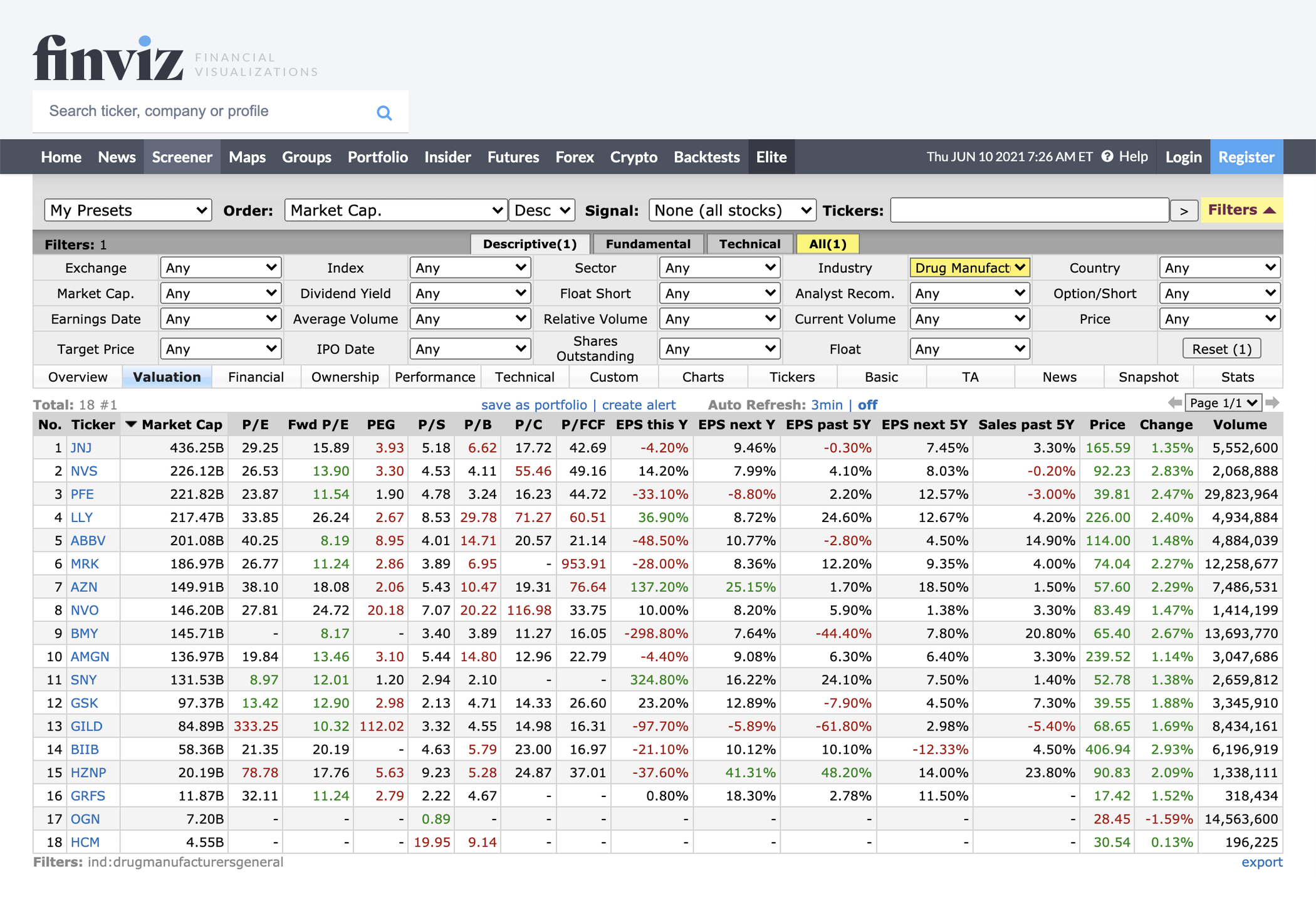The height and width of the screenshot is (913, 1316).
Task: Click the Register button
Action: (1246, 157)
